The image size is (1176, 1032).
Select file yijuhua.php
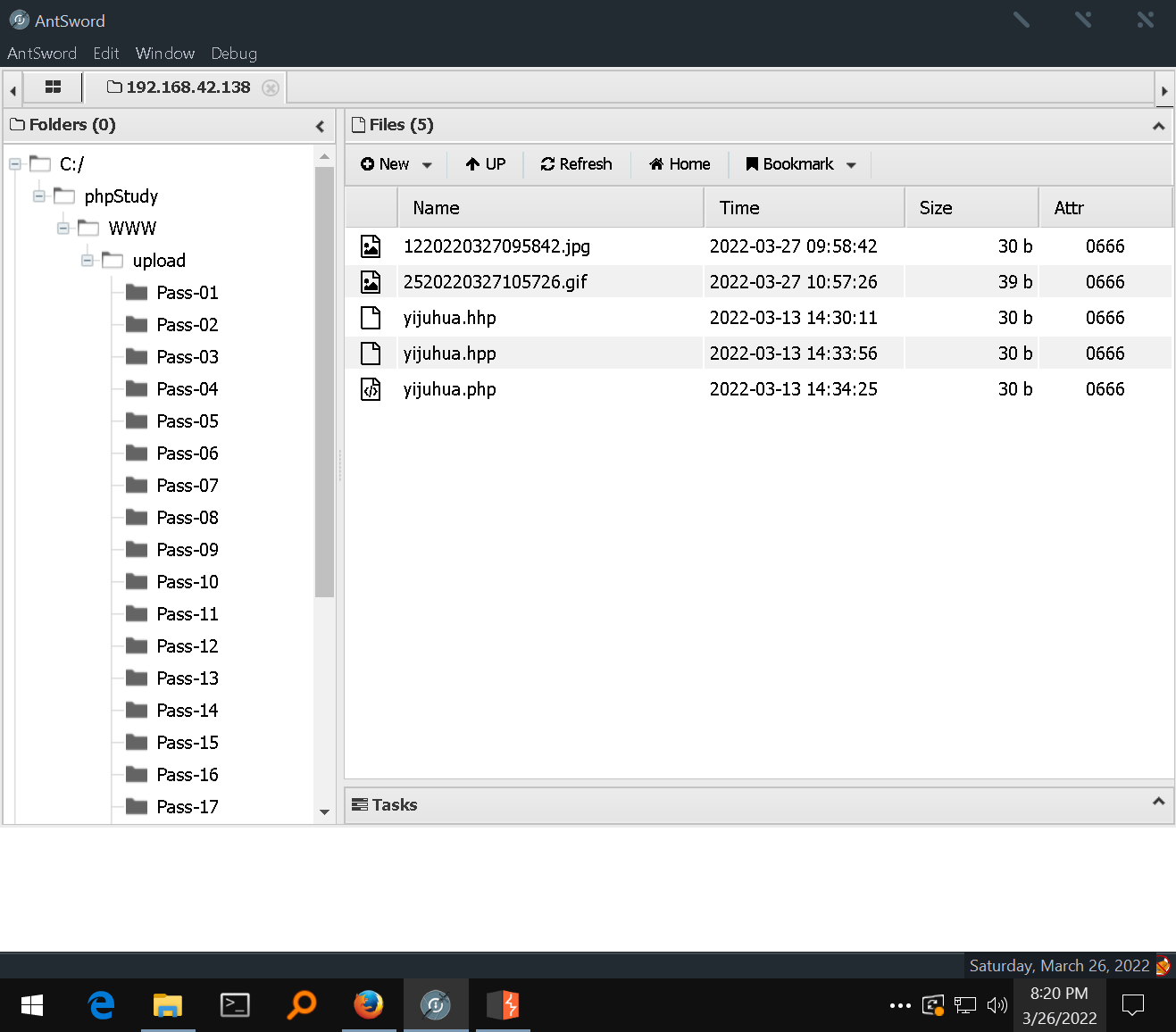tap(758, 389)
